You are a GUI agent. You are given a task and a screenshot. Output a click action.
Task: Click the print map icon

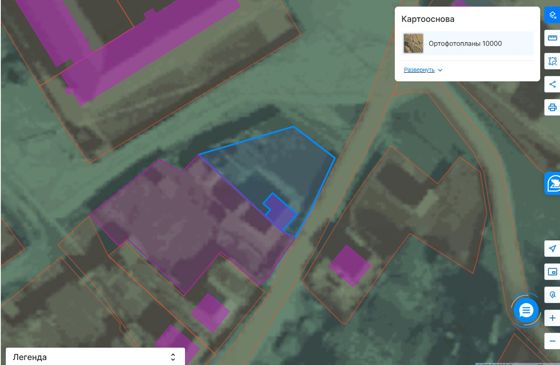pos(552,107)
